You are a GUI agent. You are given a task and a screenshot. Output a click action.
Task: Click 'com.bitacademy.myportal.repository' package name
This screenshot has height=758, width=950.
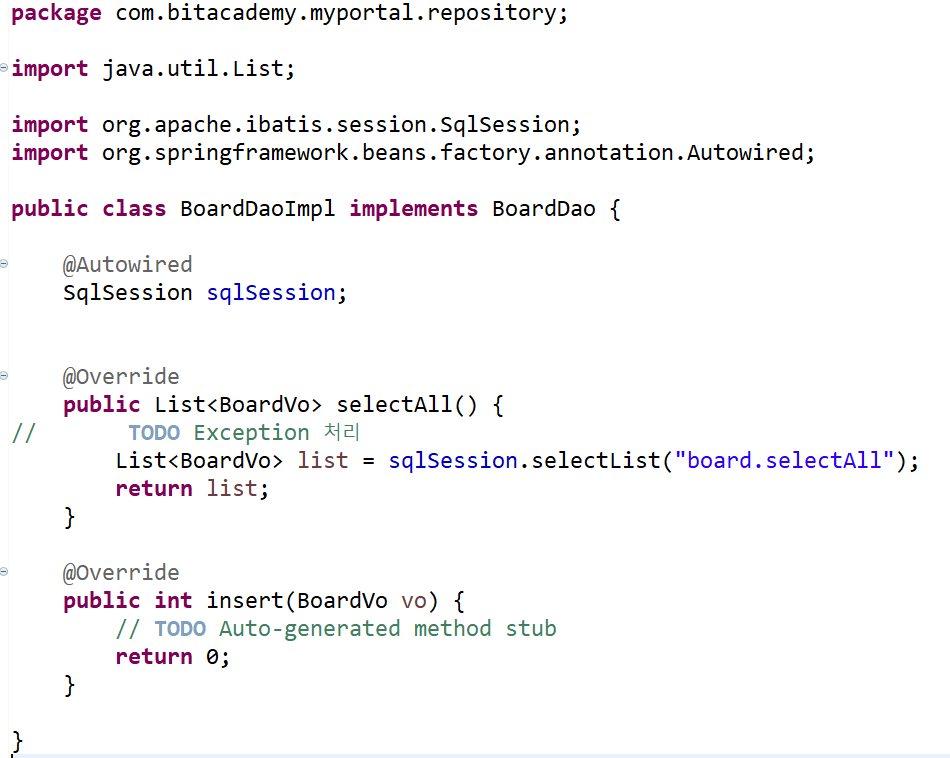[335, 13]
